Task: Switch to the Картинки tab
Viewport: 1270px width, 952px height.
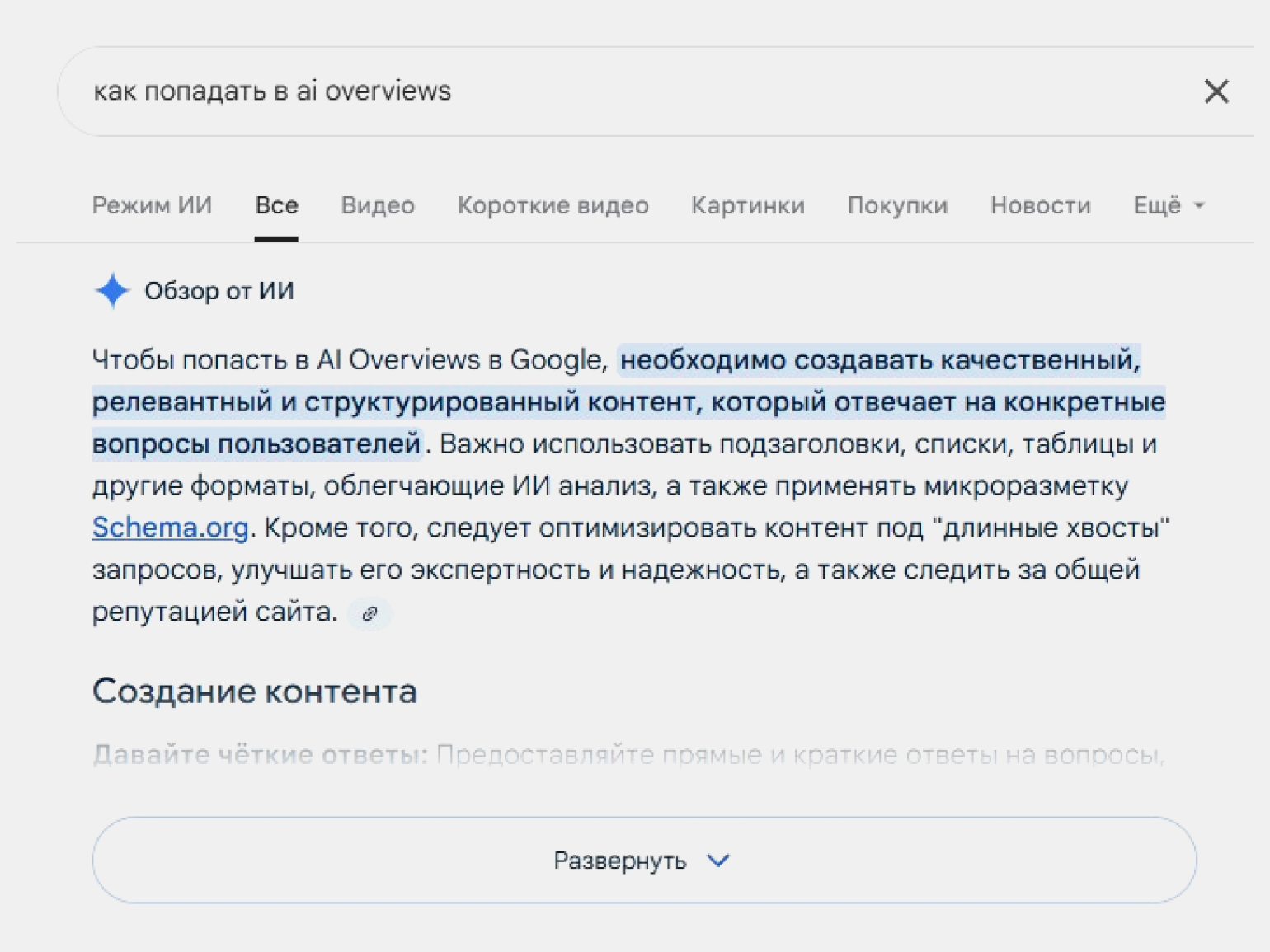Action: pyautogui.click(x=747, y=205)
